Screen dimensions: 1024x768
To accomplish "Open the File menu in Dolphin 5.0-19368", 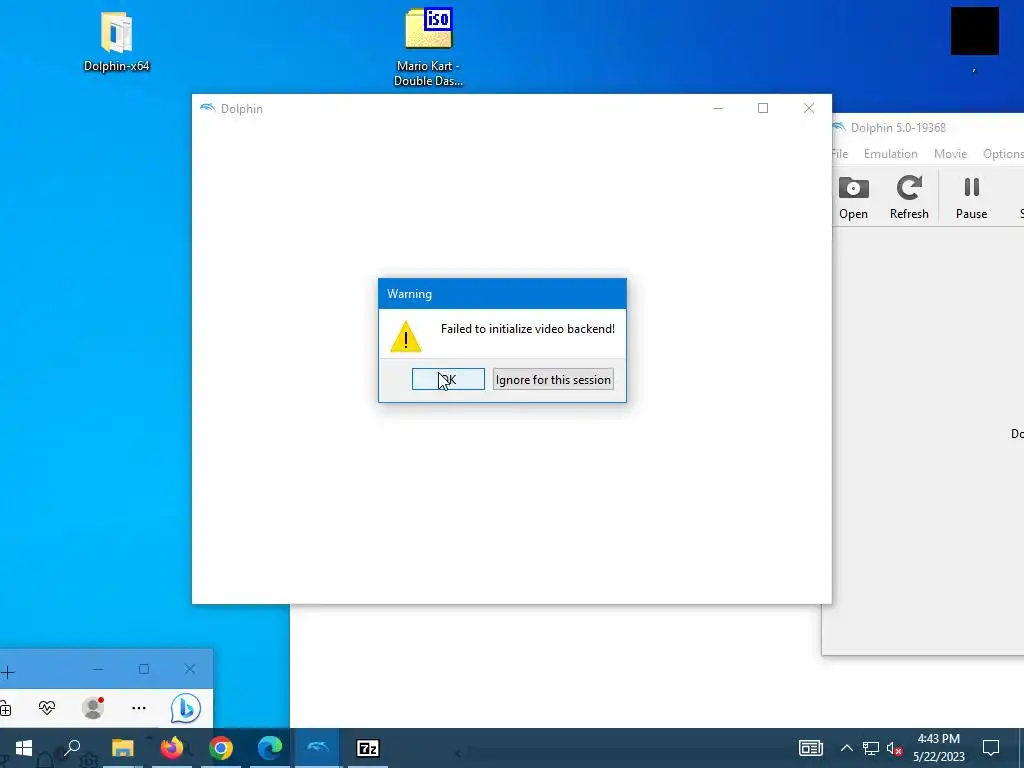I will 840,153.
